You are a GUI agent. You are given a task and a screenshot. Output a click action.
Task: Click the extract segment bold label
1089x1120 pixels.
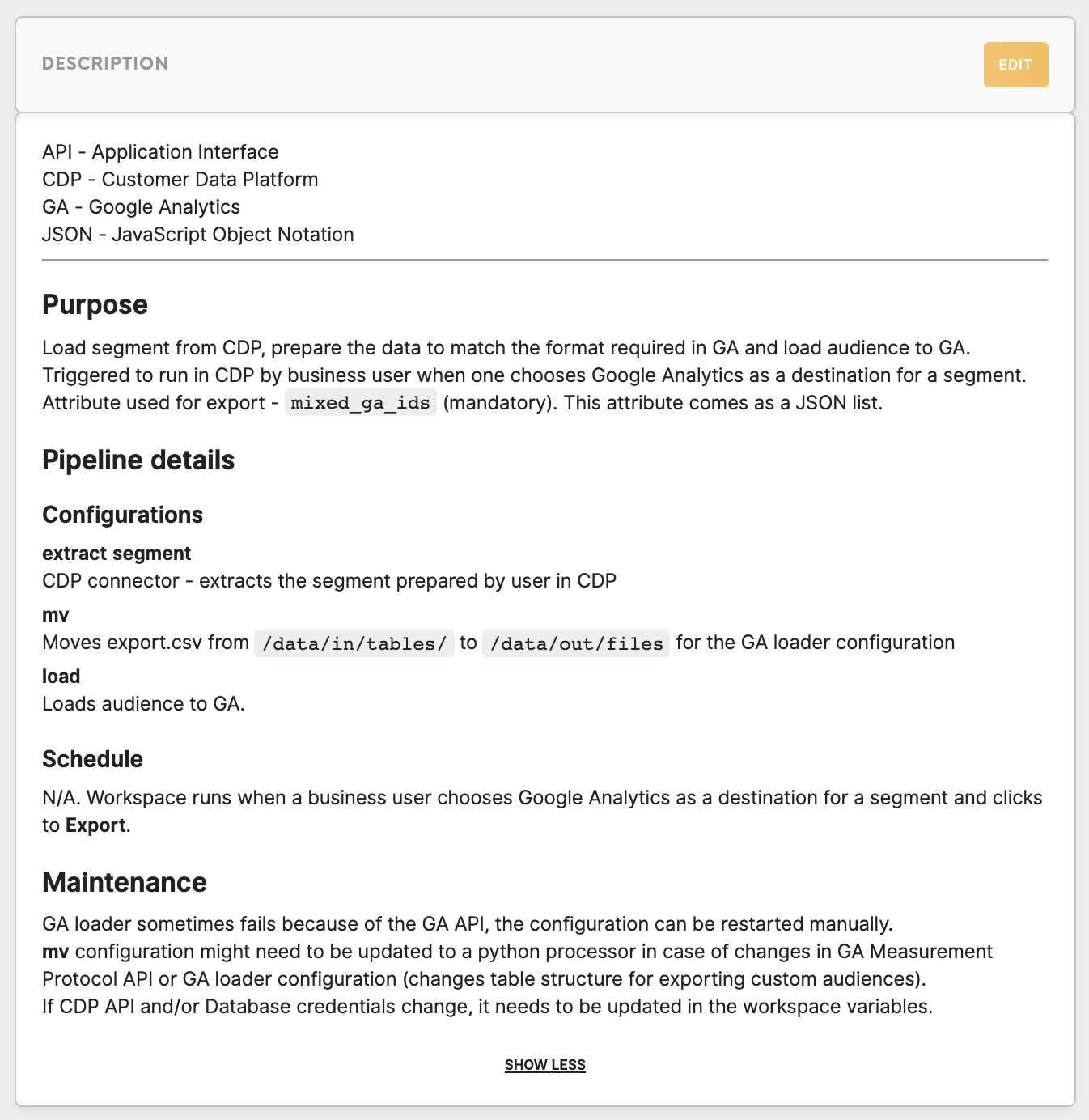[117, 554]
